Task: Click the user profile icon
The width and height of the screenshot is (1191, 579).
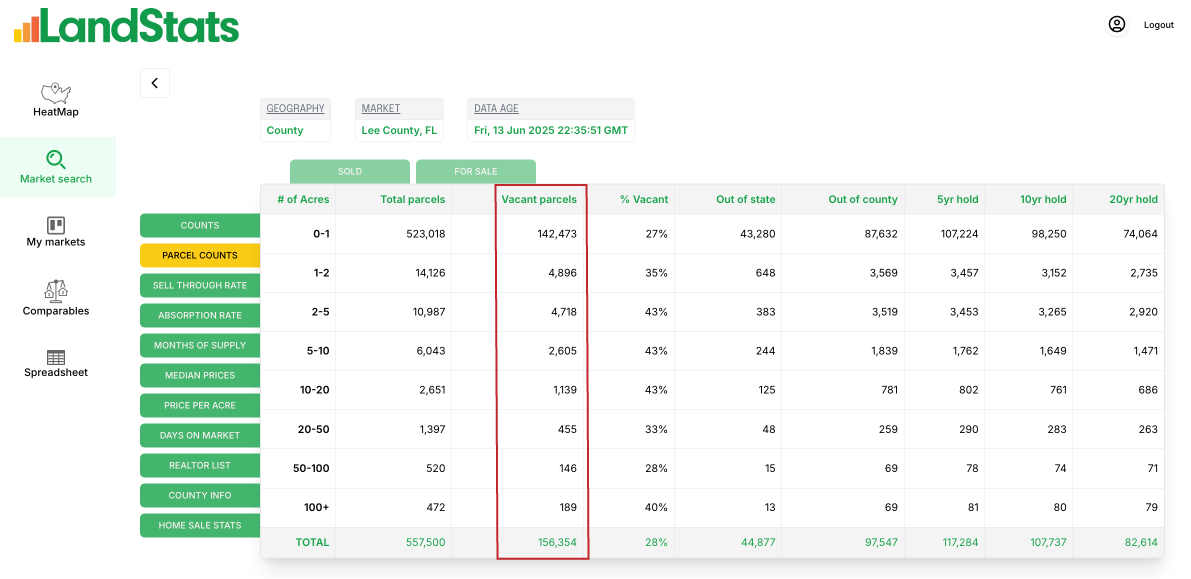Action: [1117, 24]
